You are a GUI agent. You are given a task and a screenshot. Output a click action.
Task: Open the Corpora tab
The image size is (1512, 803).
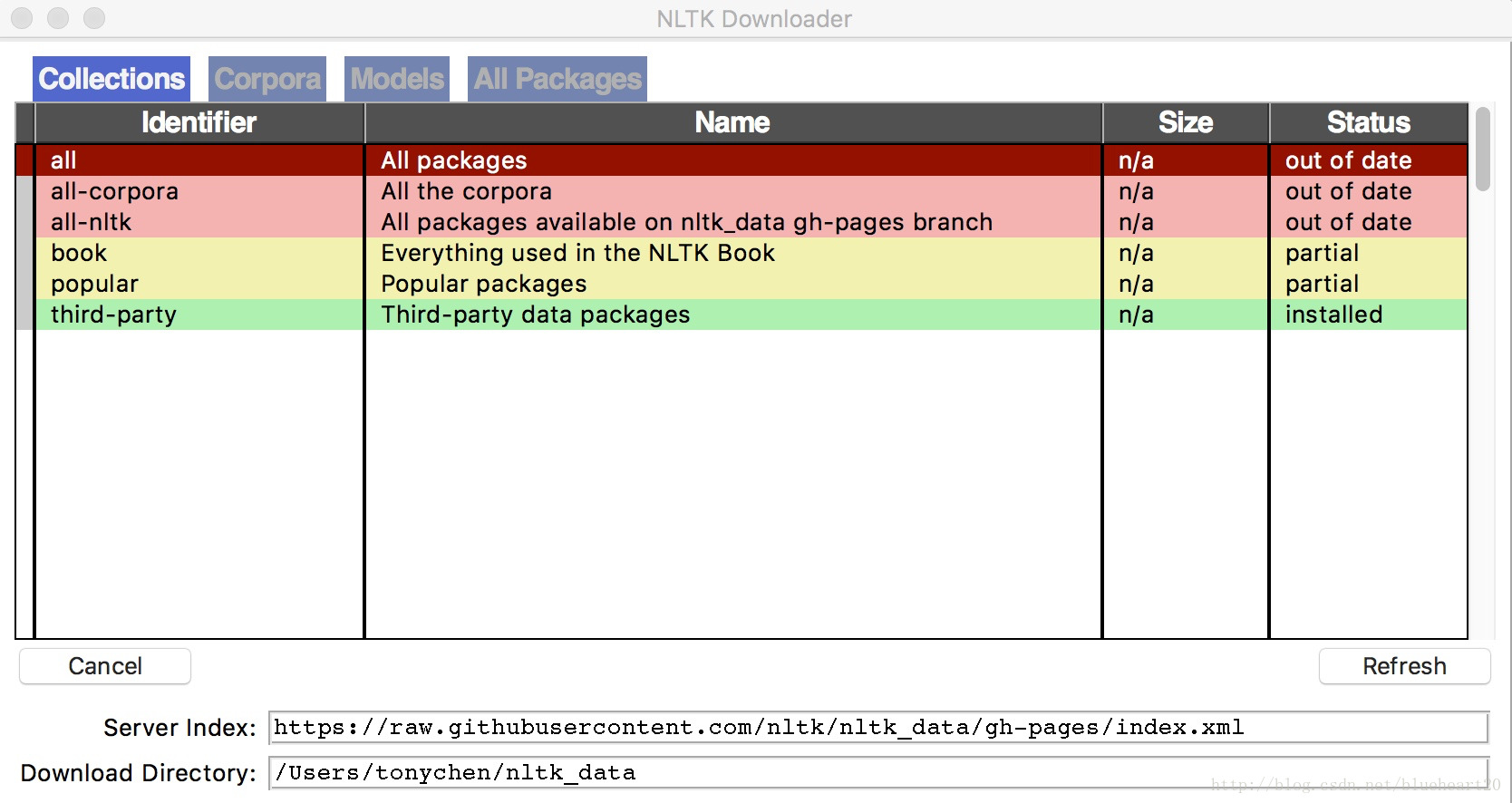tap(267, 79)
